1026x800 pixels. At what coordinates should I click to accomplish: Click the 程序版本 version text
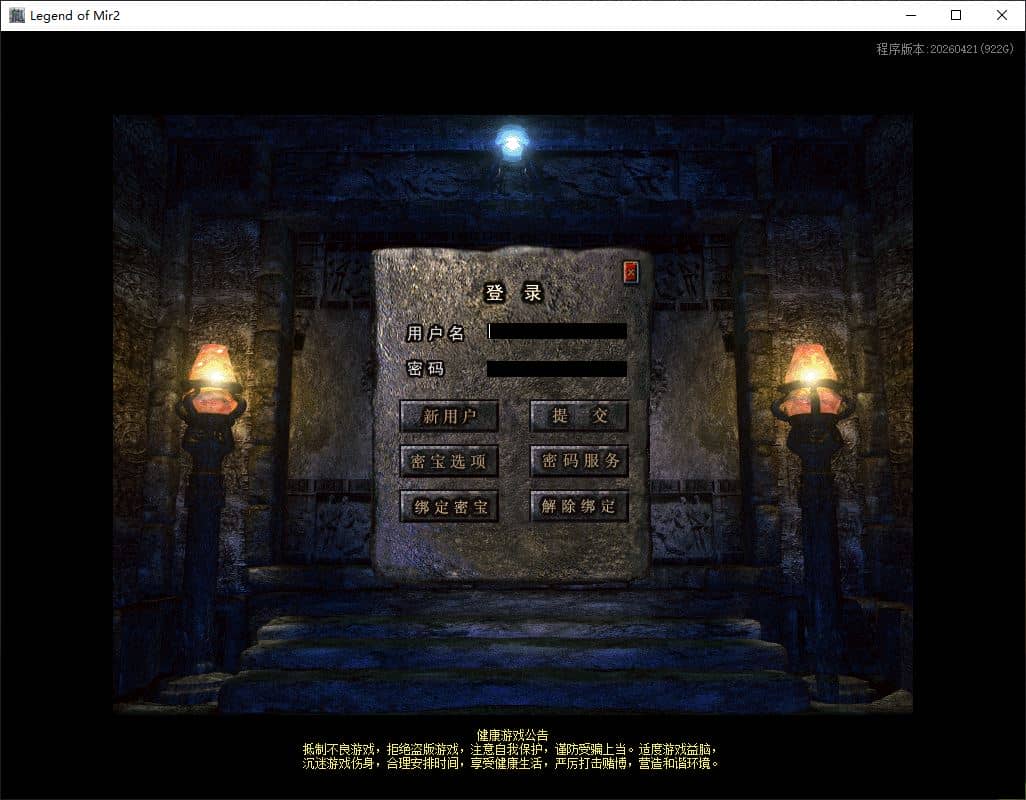(944, 49)
